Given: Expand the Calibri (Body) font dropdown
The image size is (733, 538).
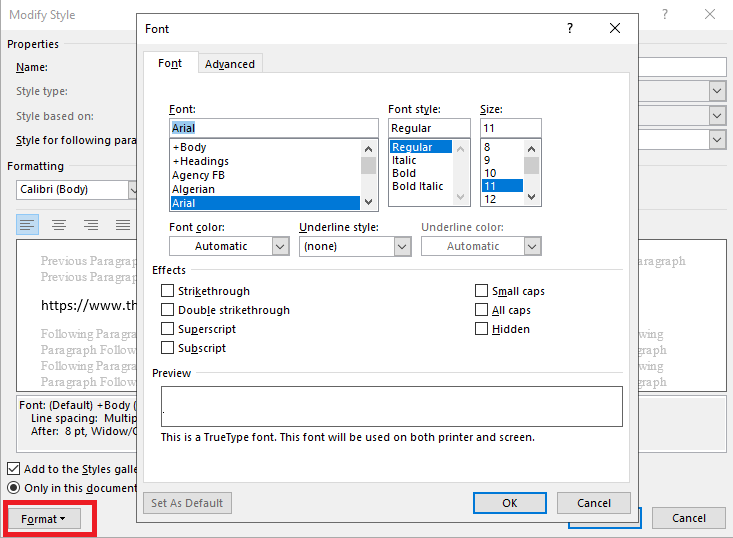Looking at the screenshot, I should point(133,190).
